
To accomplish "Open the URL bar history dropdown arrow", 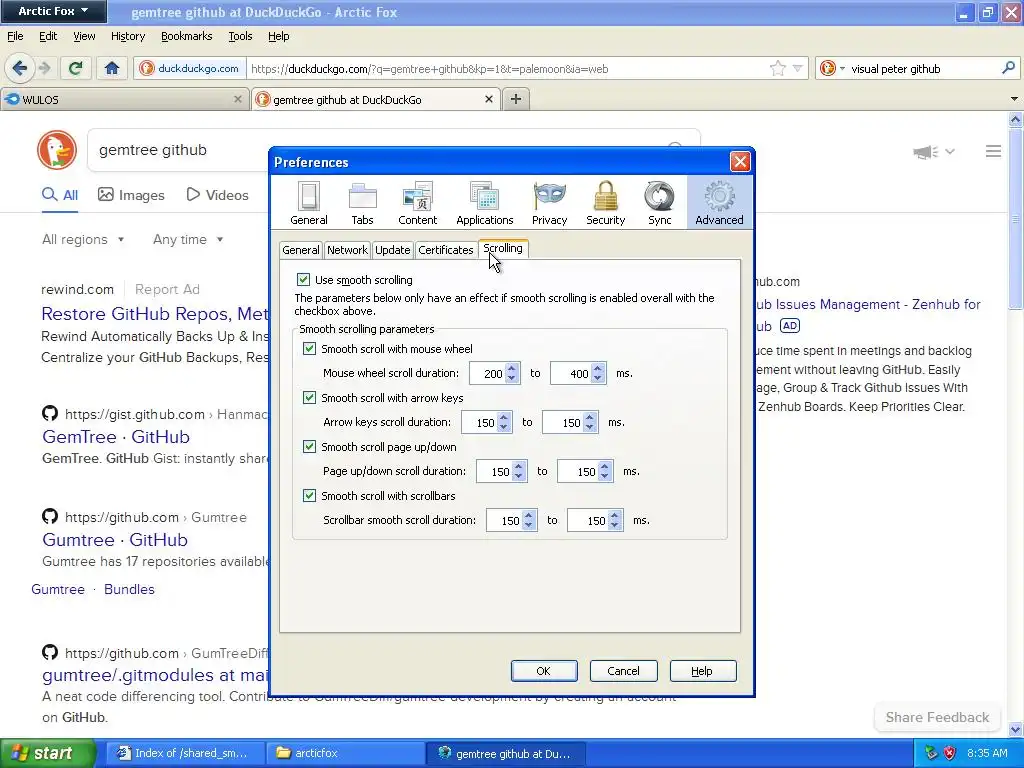I will [x=797, y=69].
